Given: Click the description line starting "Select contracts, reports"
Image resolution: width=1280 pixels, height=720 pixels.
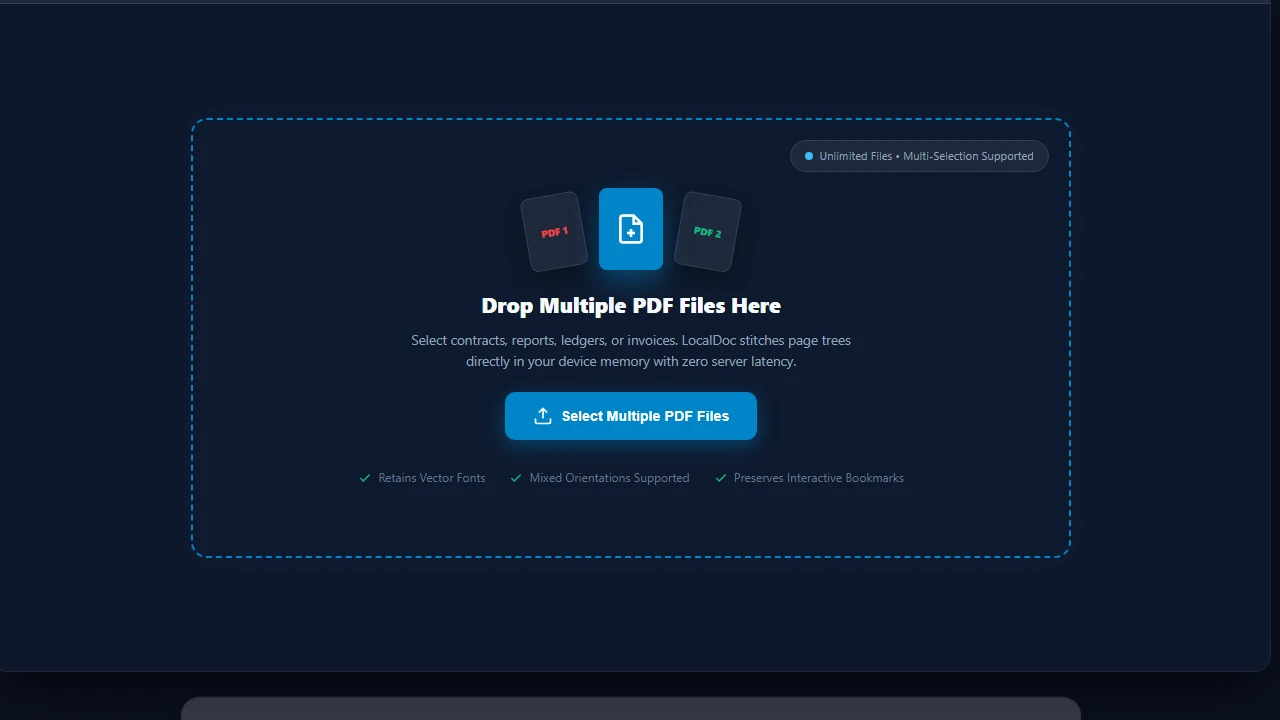Looking at the screenshot, I should [631, 340].
